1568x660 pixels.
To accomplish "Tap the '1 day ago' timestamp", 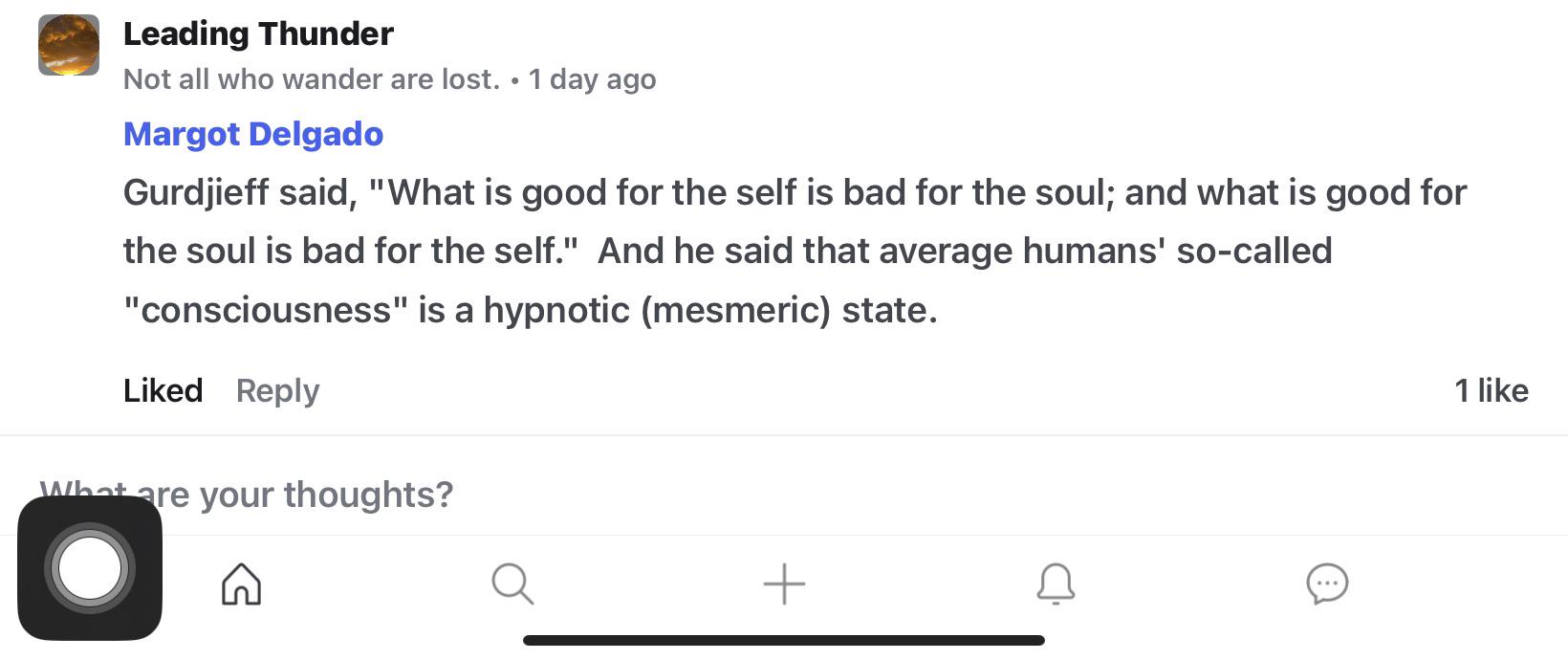I will coord(593,79).
